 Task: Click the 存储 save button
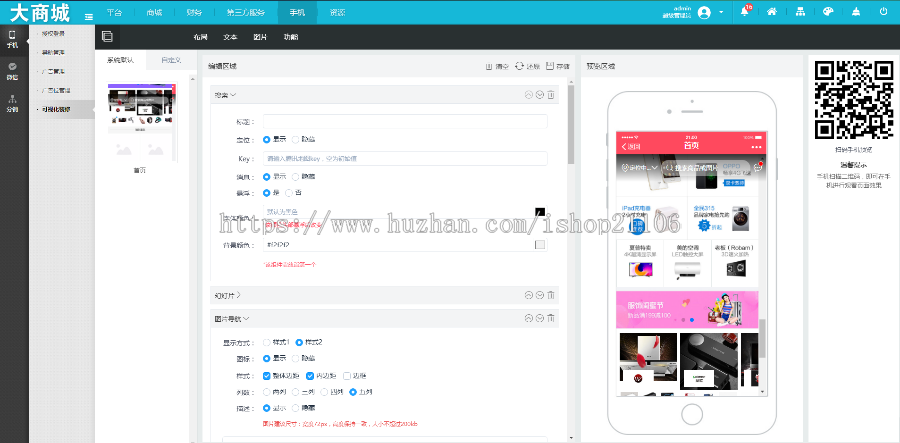pos(558,67)
